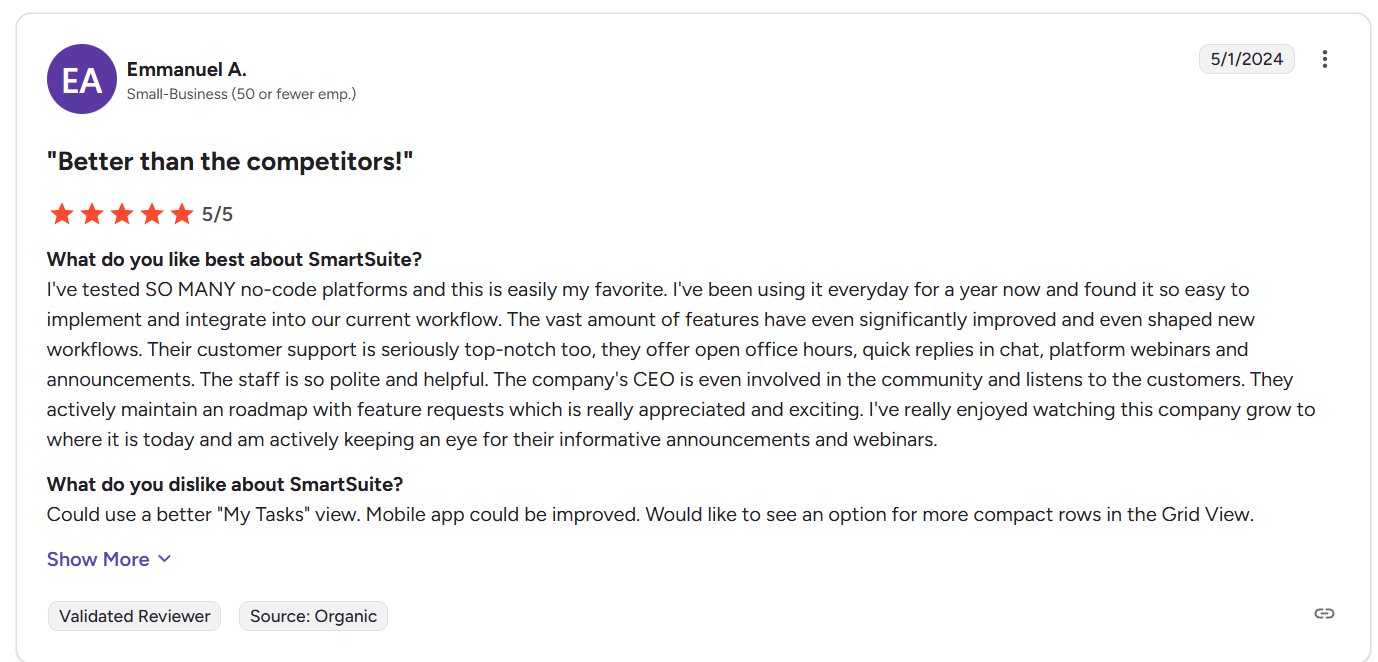Screen dimensions: 1378x662
Task: Select the Validated Reviewer badge
Action: (135, 616)
